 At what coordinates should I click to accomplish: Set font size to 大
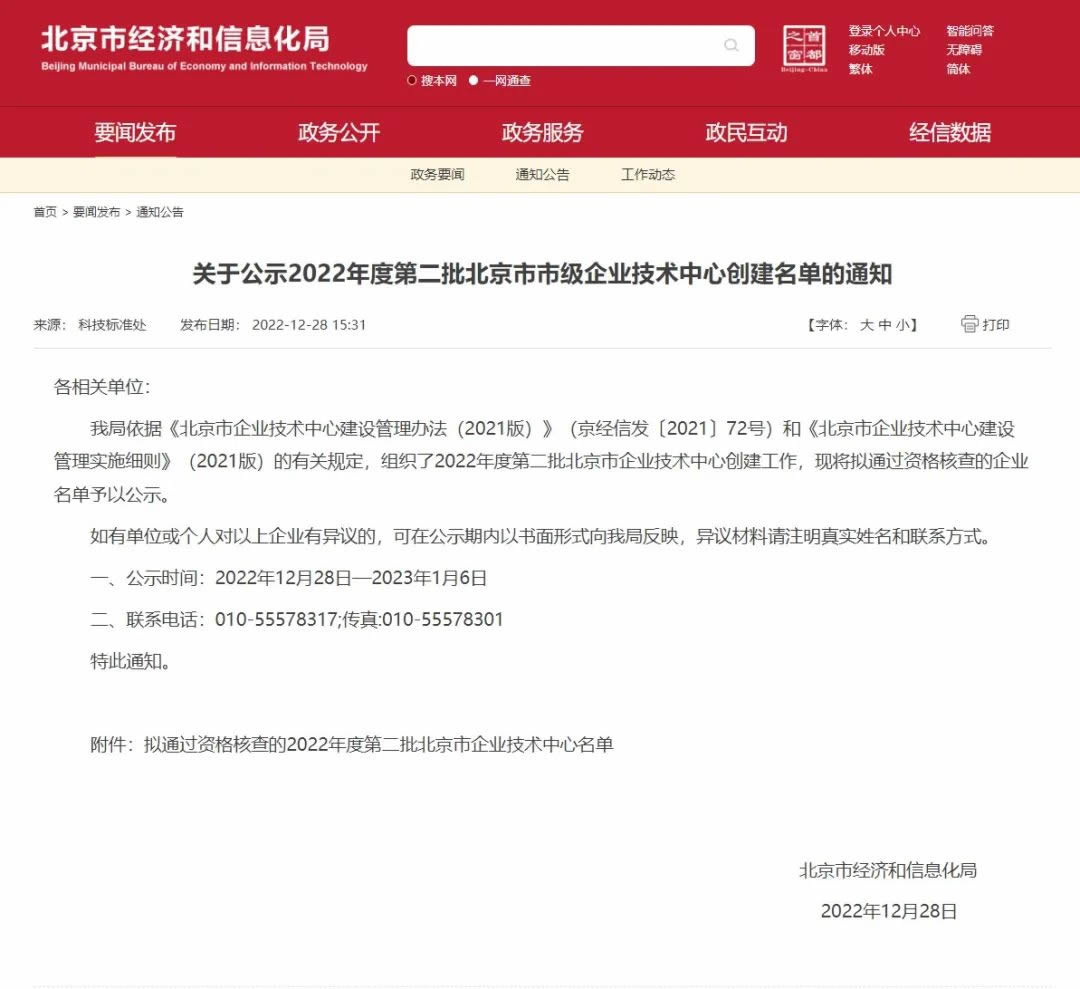tap(866, 325)
